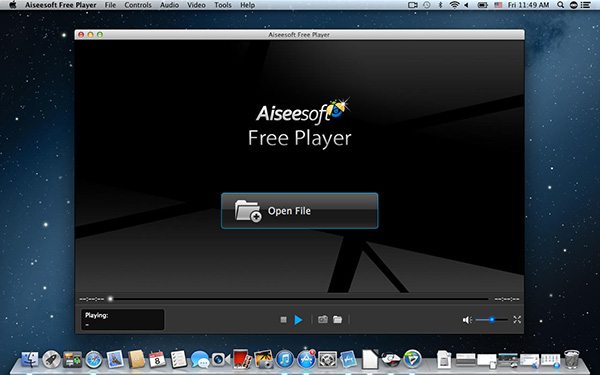Click the Playing: info display box
This screenshot has height=375, width=600.
[x=122, y=320]
